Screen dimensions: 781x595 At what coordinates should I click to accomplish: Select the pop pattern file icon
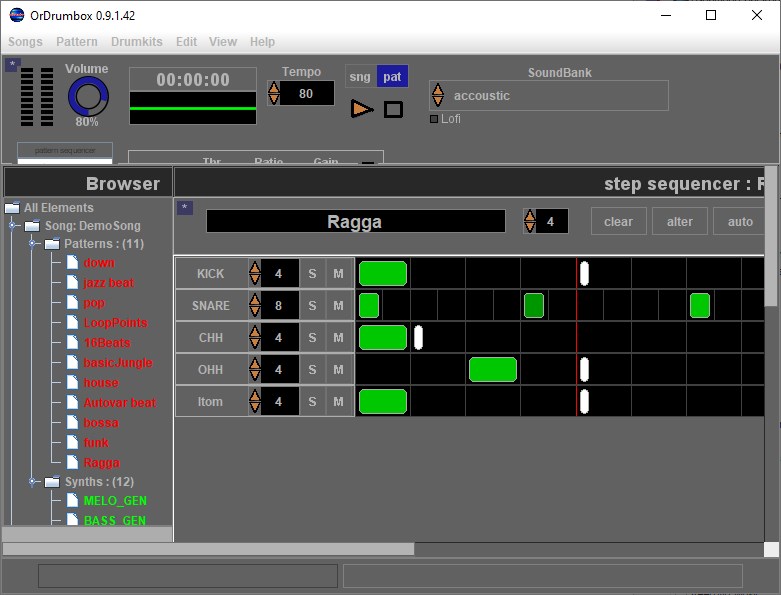73,302
